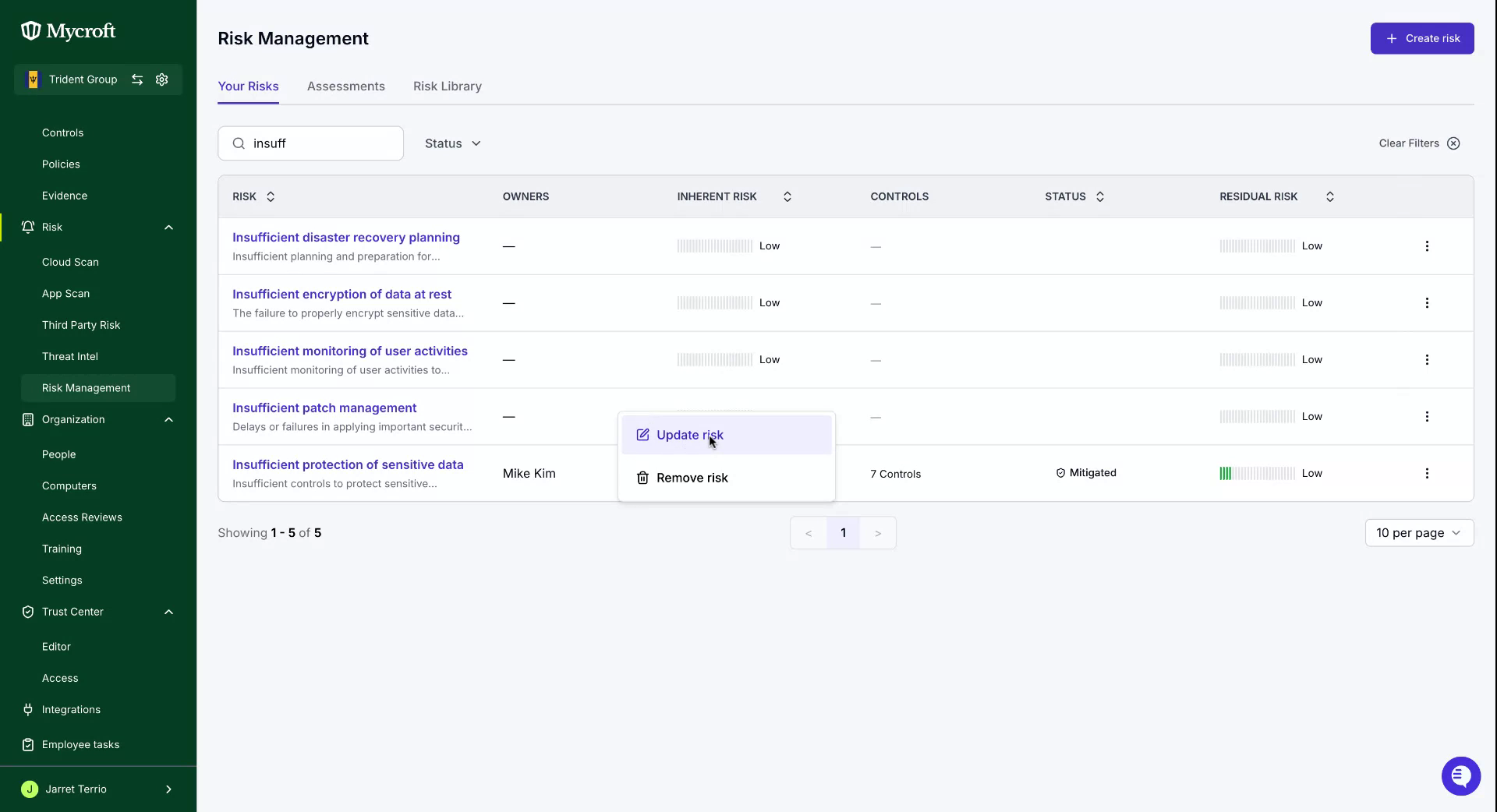Click the 7 Controls cell
This screenshot has width=1497, height=812.
click(895, 474)
